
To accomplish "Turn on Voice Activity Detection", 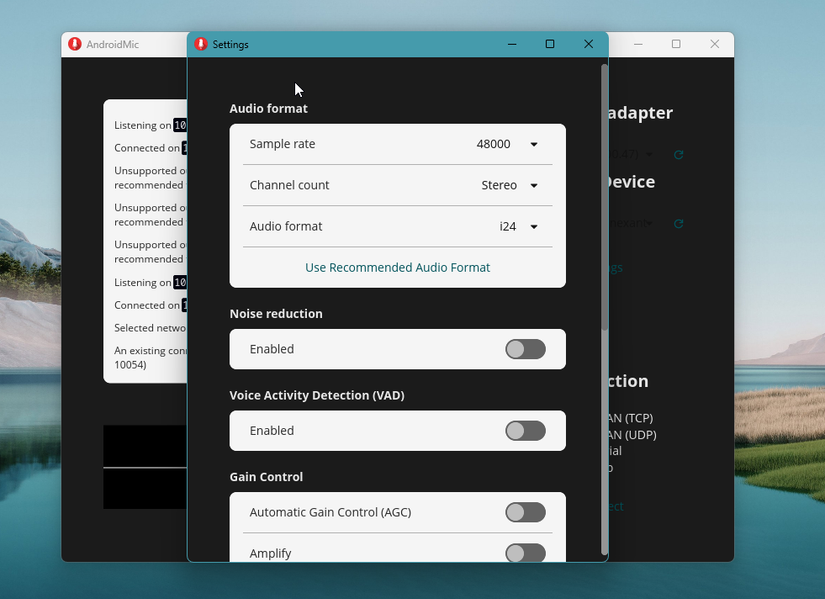I will pyautogui.click(x=525, y=431).
